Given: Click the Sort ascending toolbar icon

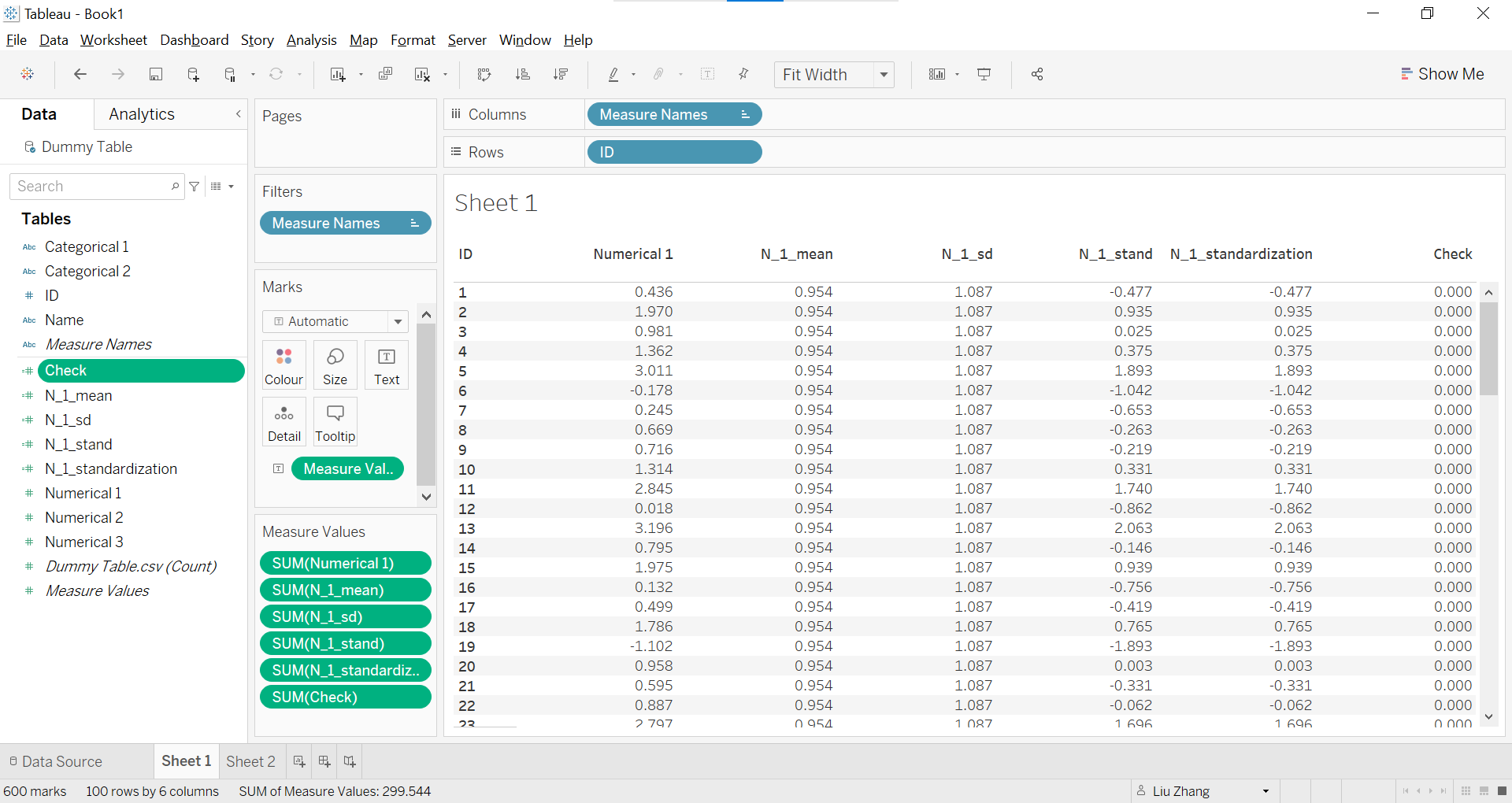Looking at the screenshot, I should pyautogui.click(x=522, y=74).
